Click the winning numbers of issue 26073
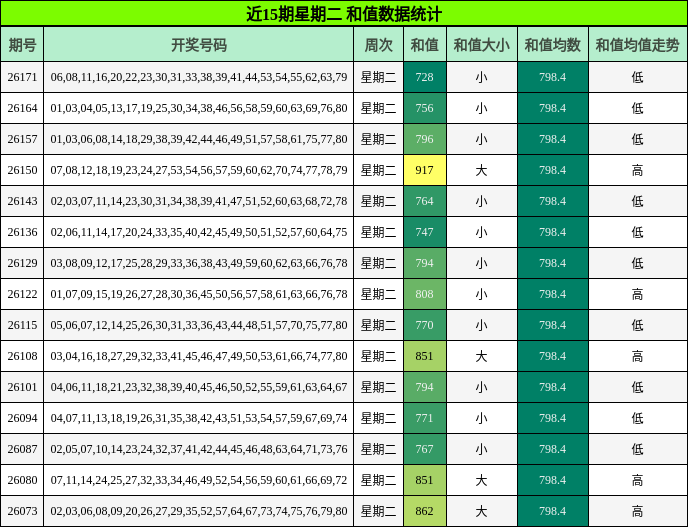688x527 pixels. (x=199, y=511)
